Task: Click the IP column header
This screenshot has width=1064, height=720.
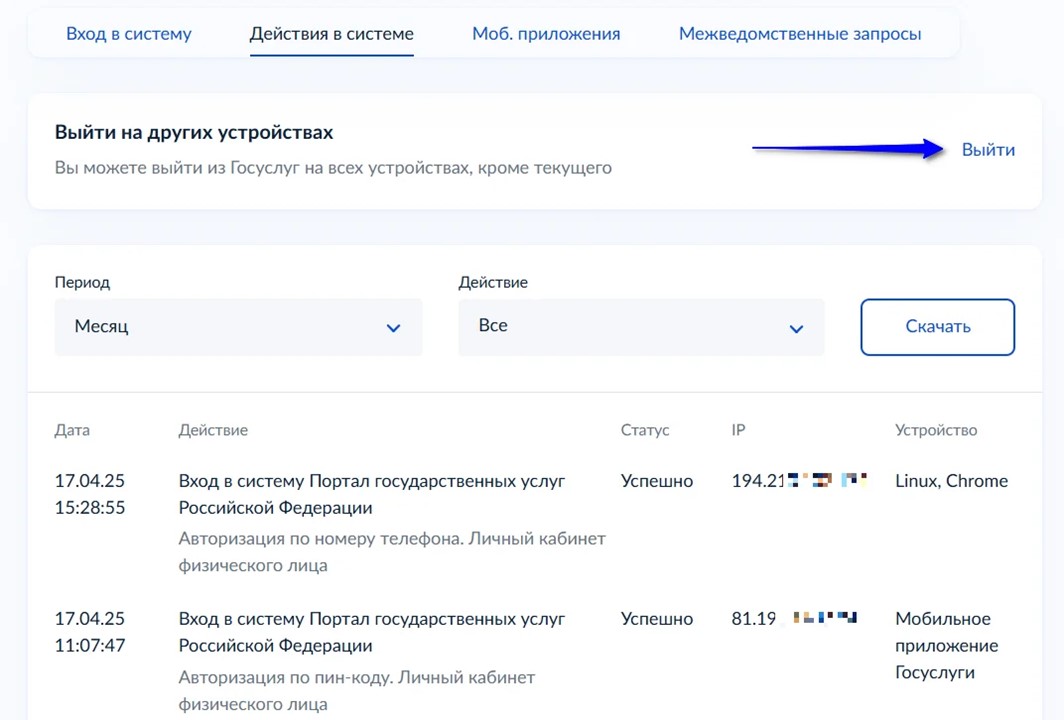Action: [x=738, y=430]
